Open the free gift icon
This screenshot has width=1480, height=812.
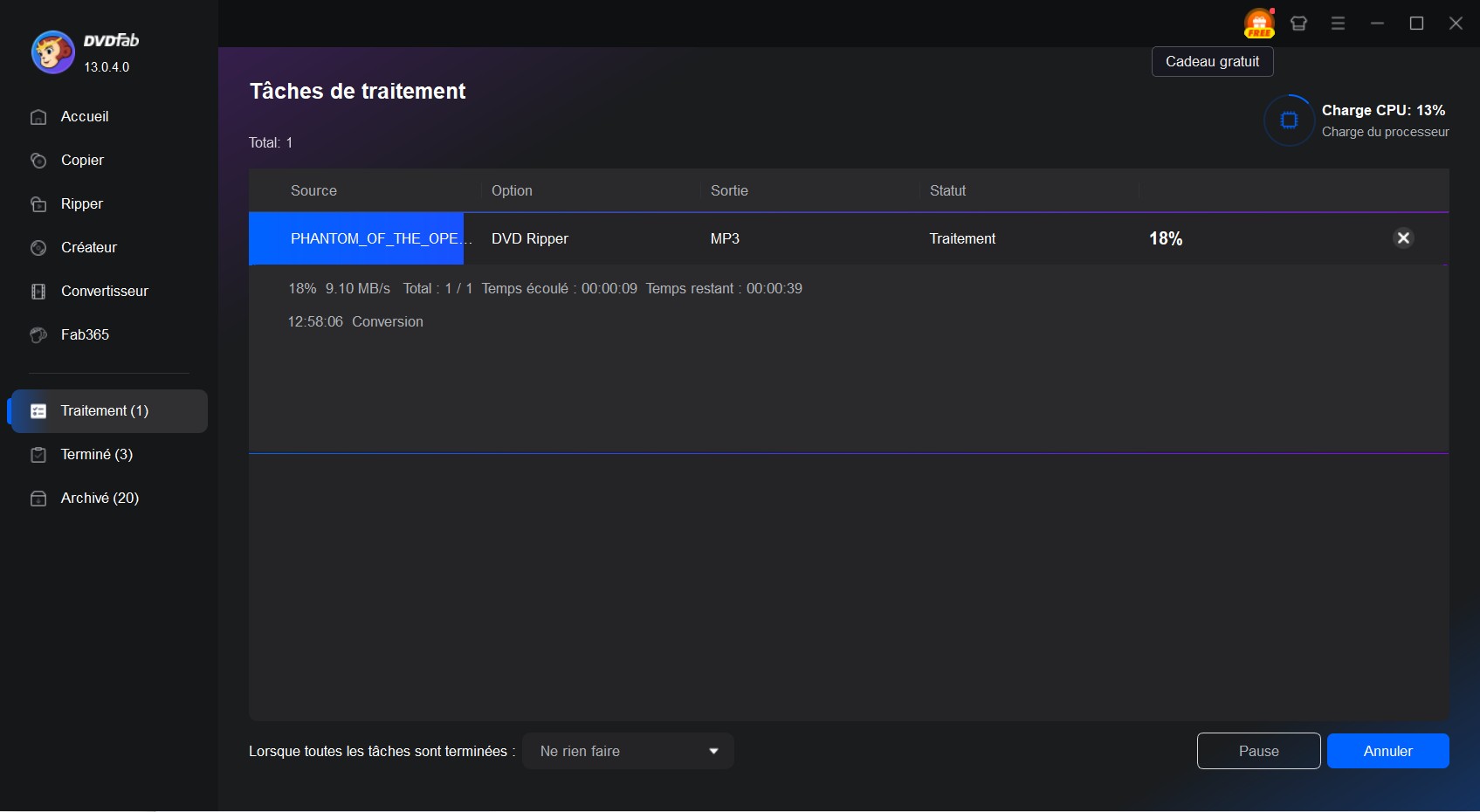pos(1259,24)
